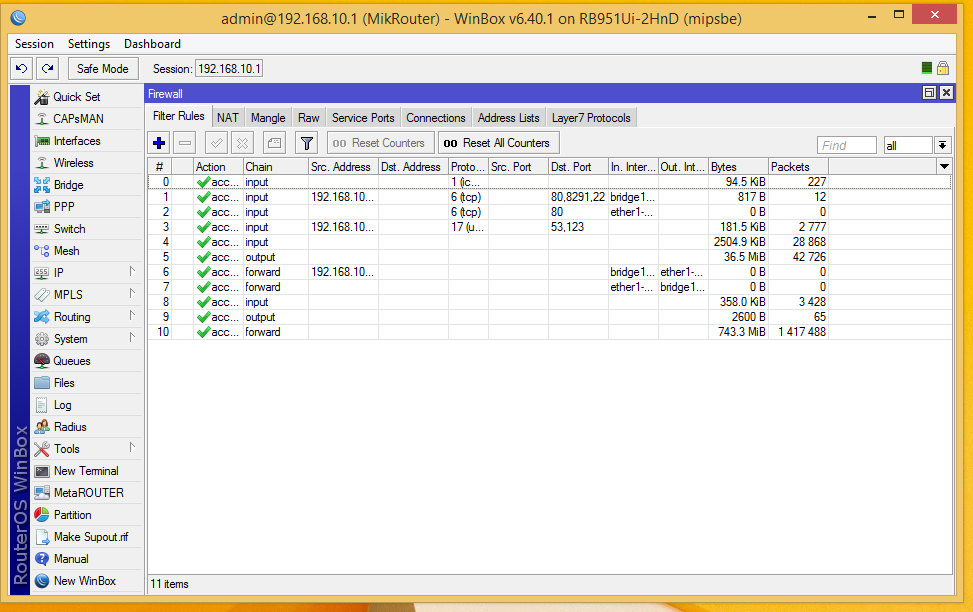Image resolution: width=973 pixels, height=612 pixels.
Task: Open the Dashboard menu
Action: point(152,44)
